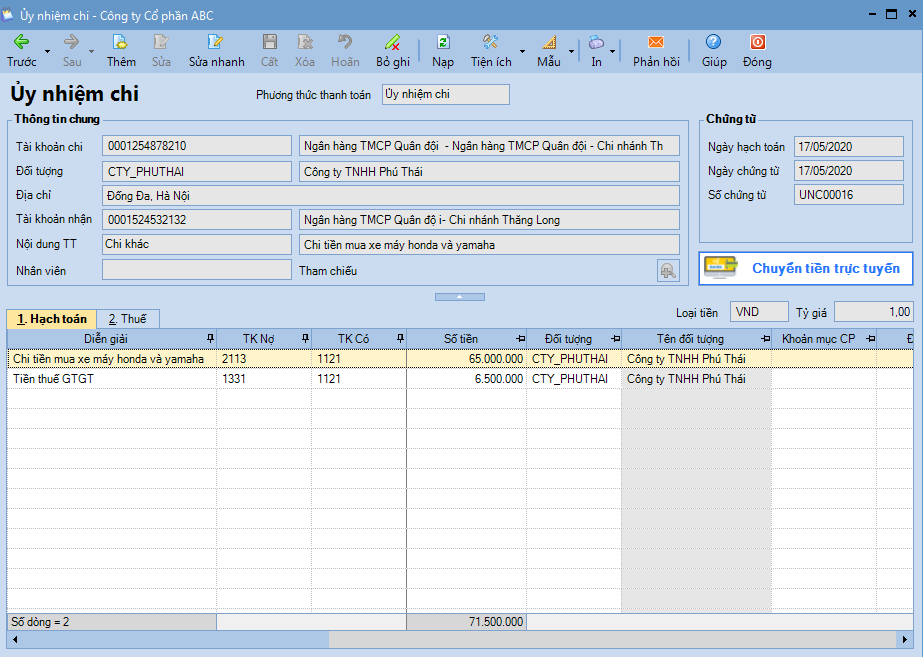Select the 1. Hạch toán tab
Screen dimensions: 923x657
[x=52, y=318]
